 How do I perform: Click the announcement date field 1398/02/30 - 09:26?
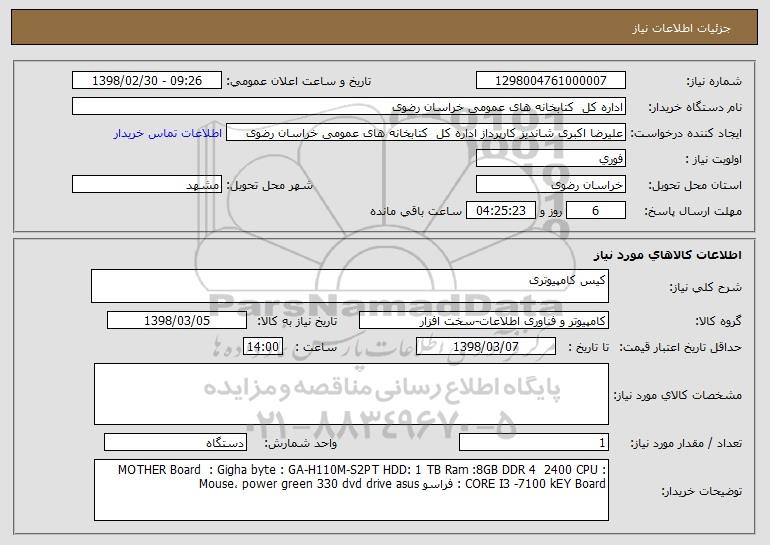click(x=147, y=80)
